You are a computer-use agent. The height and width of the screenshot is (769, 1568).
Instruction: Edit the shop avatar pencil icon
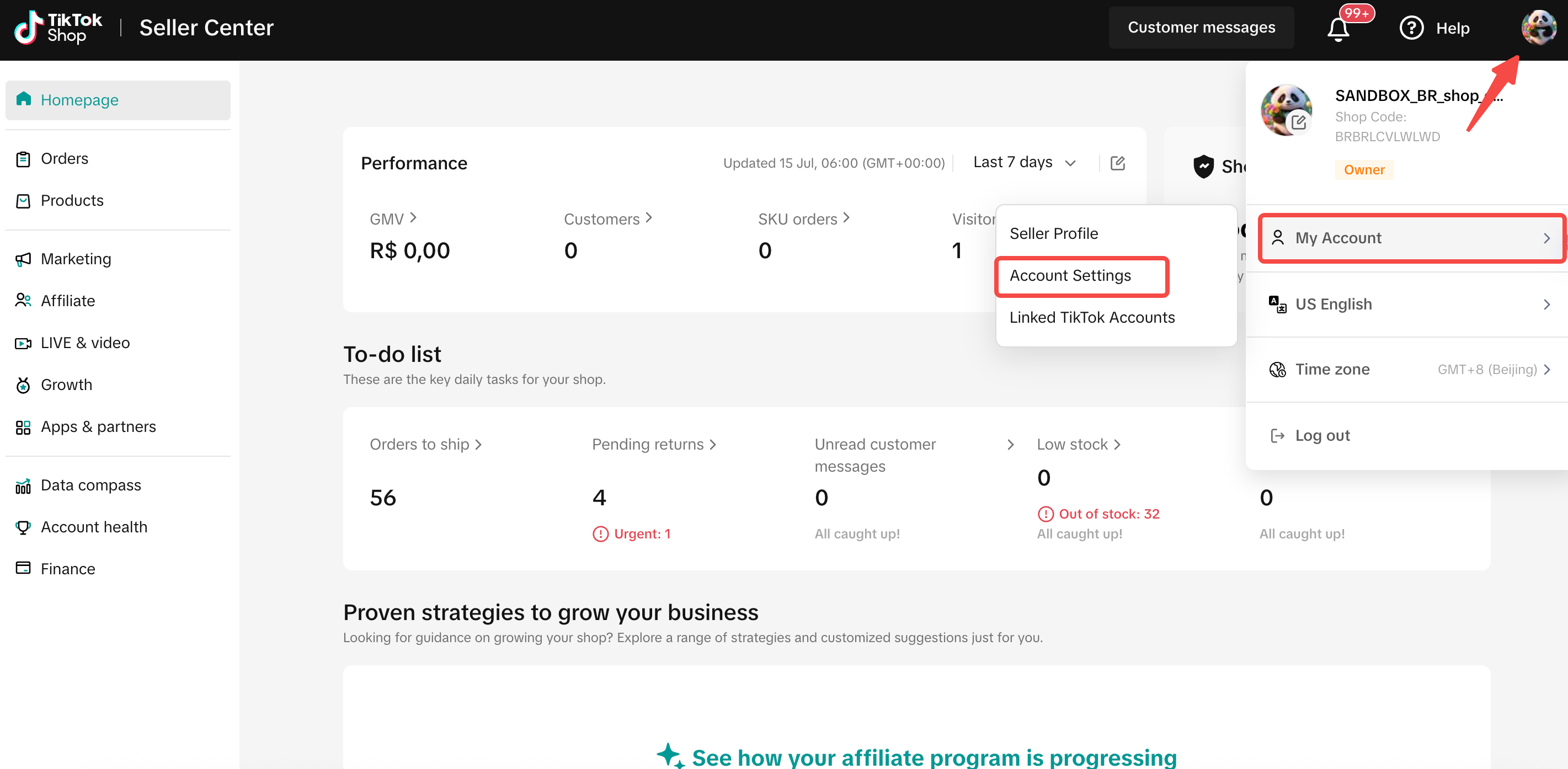click(1298, 122)
